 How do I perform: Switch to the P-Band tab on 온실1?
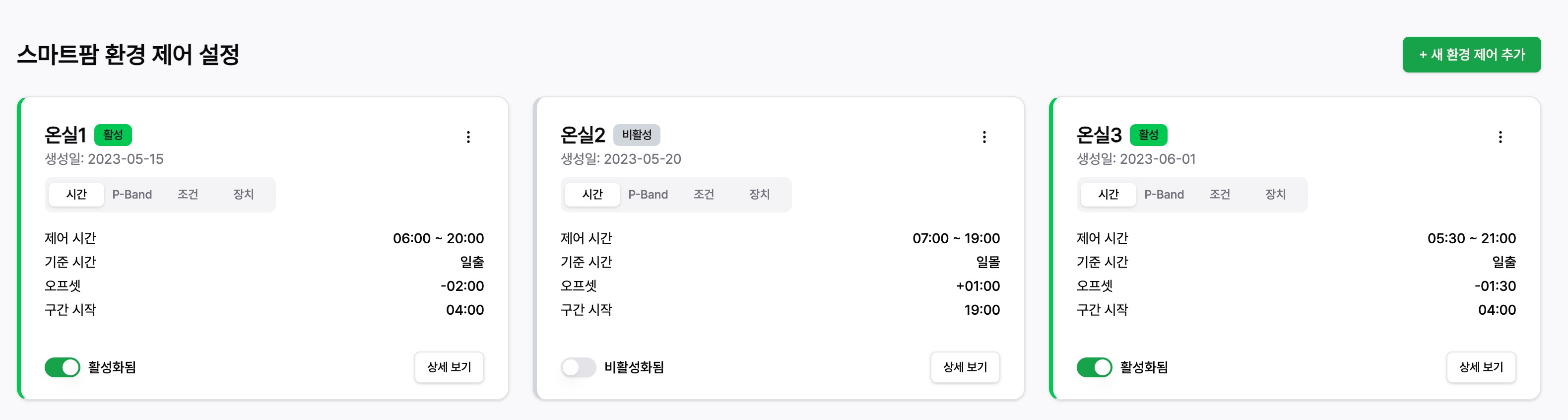pyautogui.click(x=132, y=194)
